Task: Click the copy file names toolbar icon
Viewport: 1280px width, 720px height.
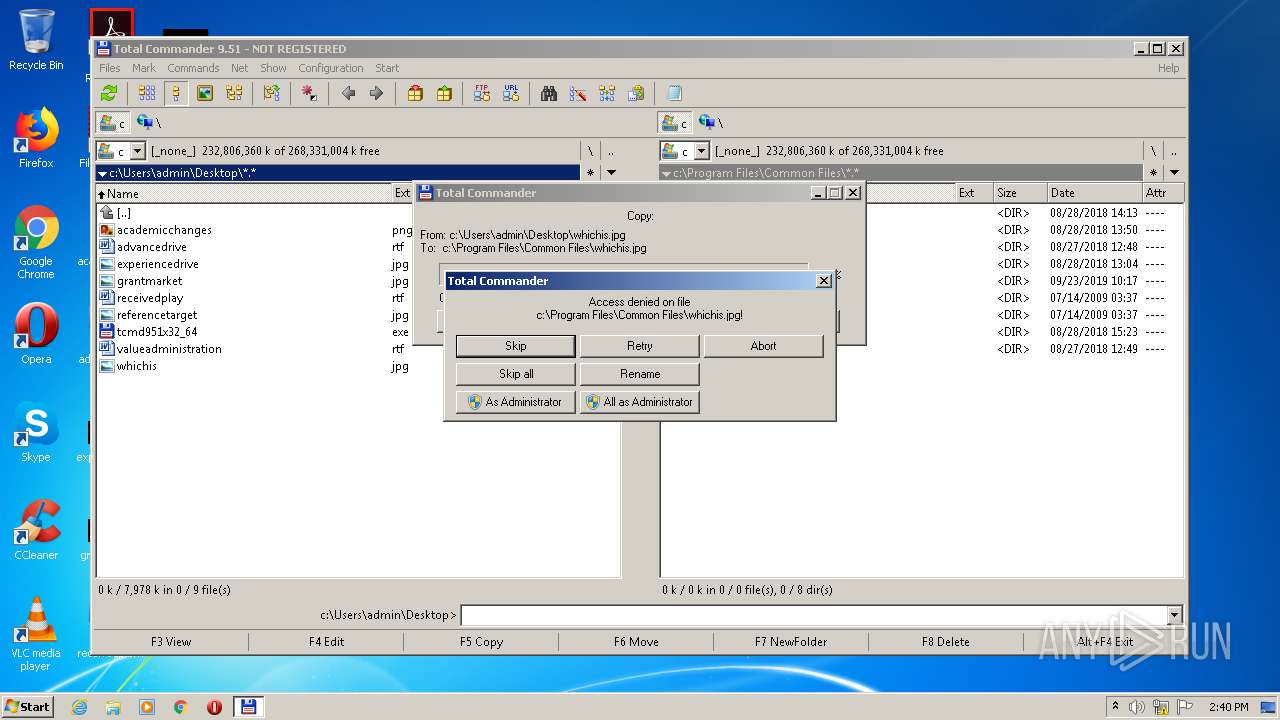Action: pyautogui.click(x=636, y=93)
